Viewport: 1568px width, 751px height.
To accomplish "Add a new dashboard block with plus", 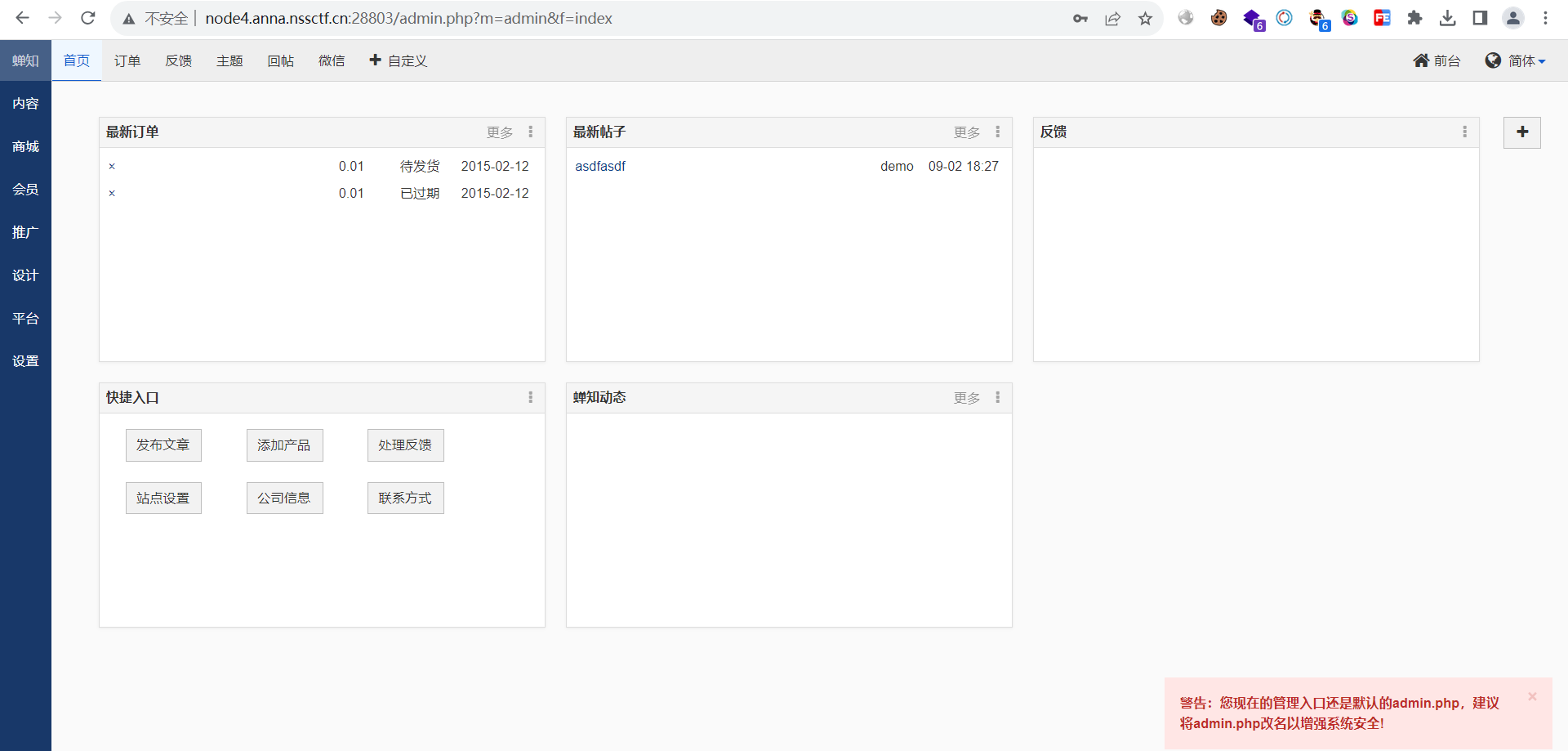I will coord(1522,132).
